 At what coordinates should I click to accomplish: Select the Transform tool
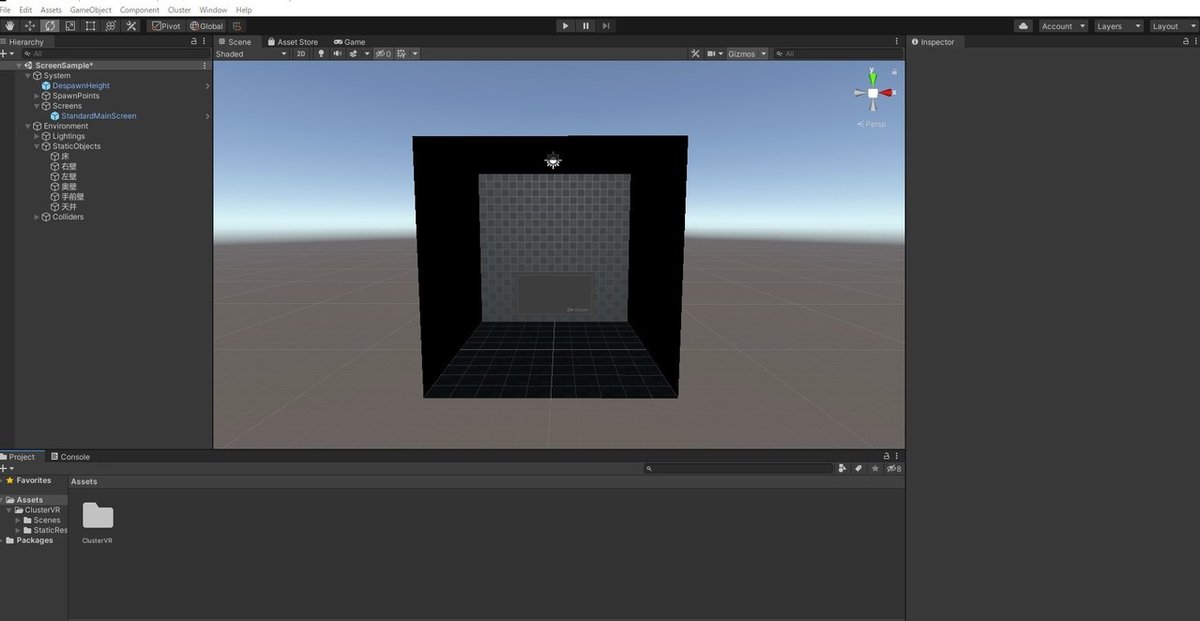[x=110, y=26]
